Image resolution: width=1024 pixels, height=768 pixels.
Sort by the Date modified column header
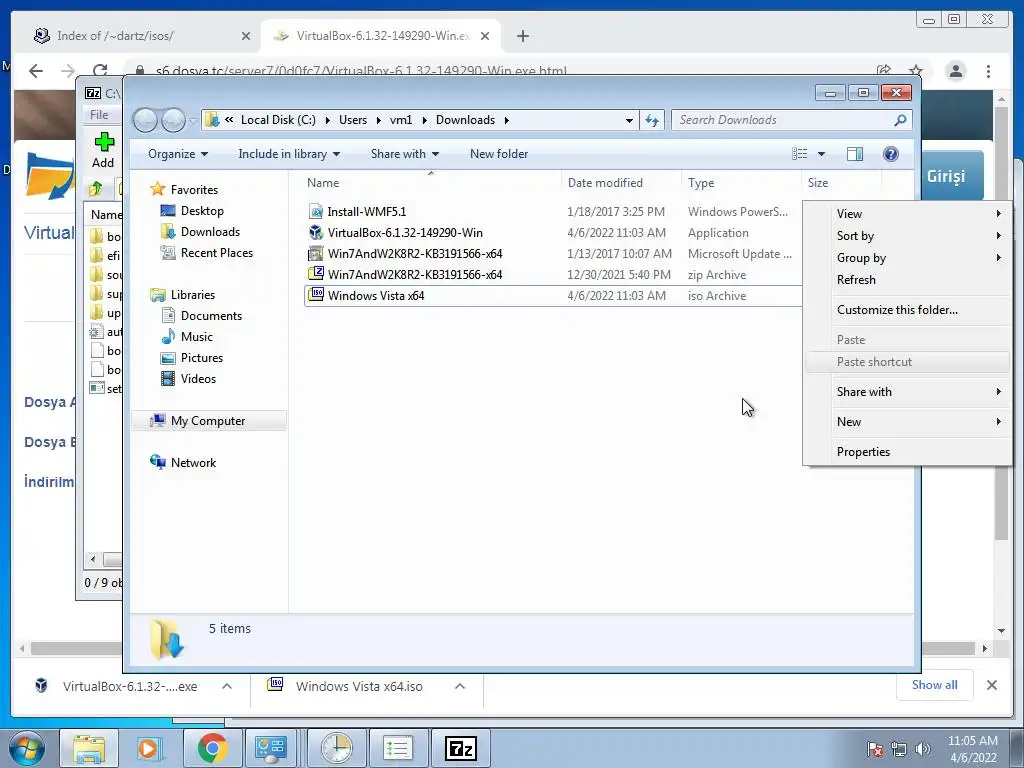[620, 183]
